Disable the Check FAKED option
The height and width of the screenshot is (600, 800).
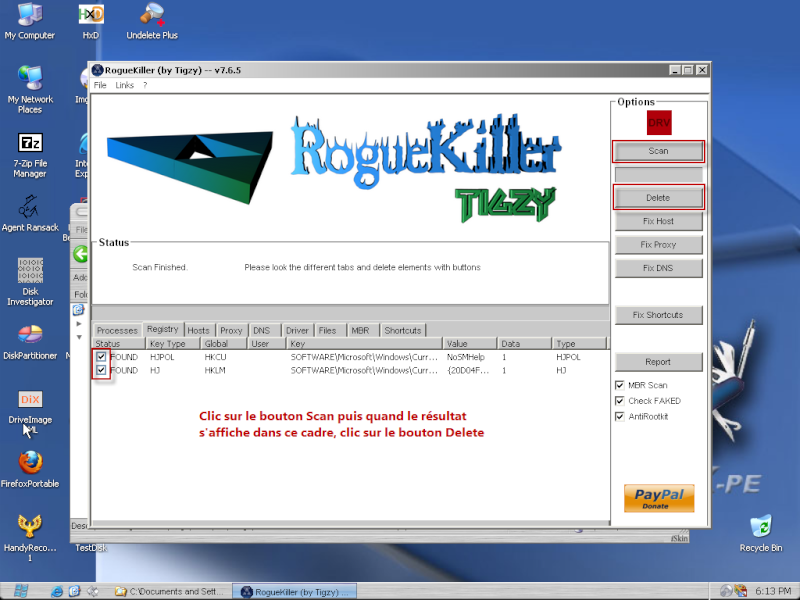click(x=619, y=401)
